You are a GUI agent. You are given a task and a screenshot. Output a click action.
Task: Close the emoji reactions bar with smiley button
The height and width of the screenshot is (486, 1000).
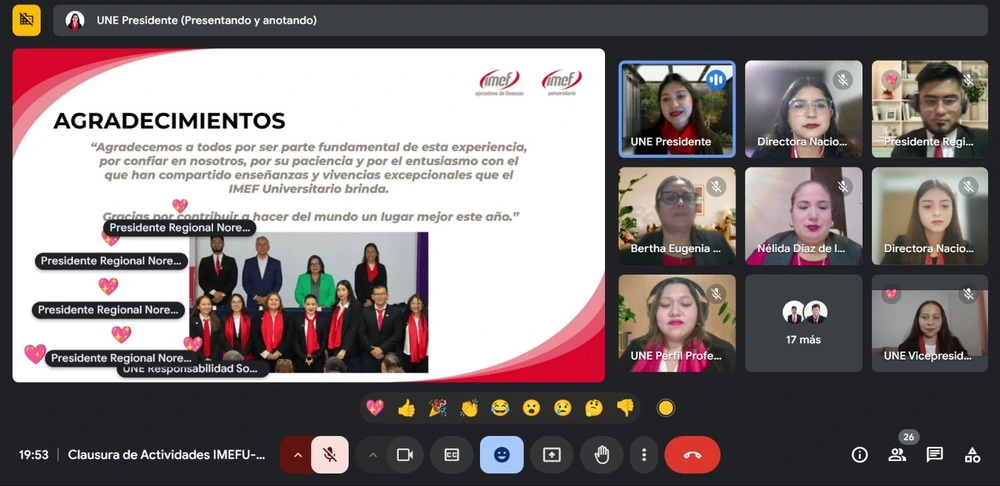pos(502,455)
